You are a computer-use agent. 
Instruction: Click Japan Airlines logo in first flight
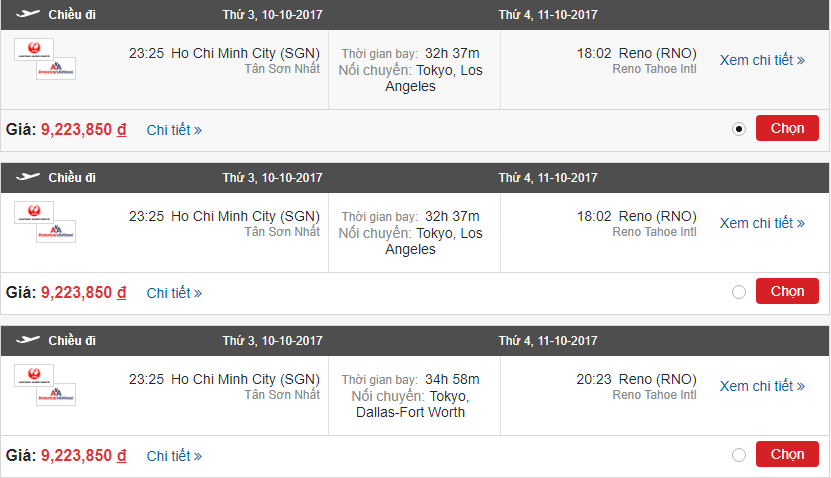click(x=34, y=50)
